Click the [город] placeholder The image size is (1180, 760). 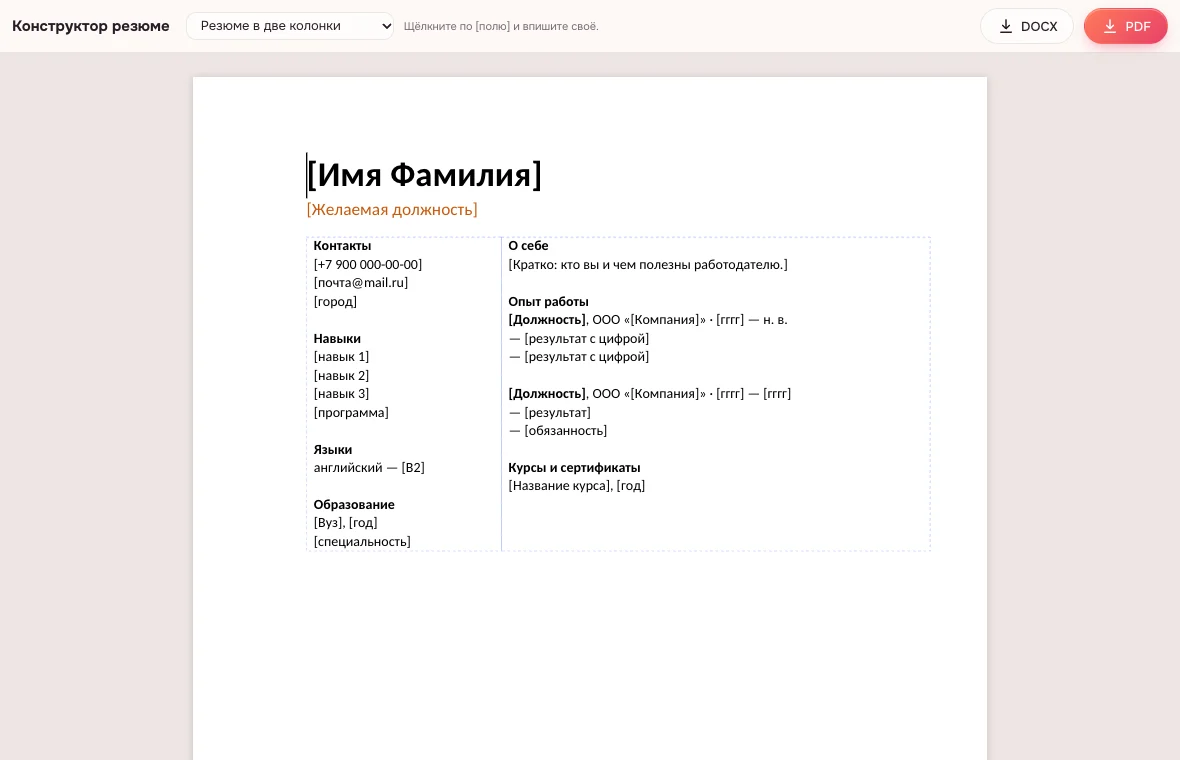point(335,301)
